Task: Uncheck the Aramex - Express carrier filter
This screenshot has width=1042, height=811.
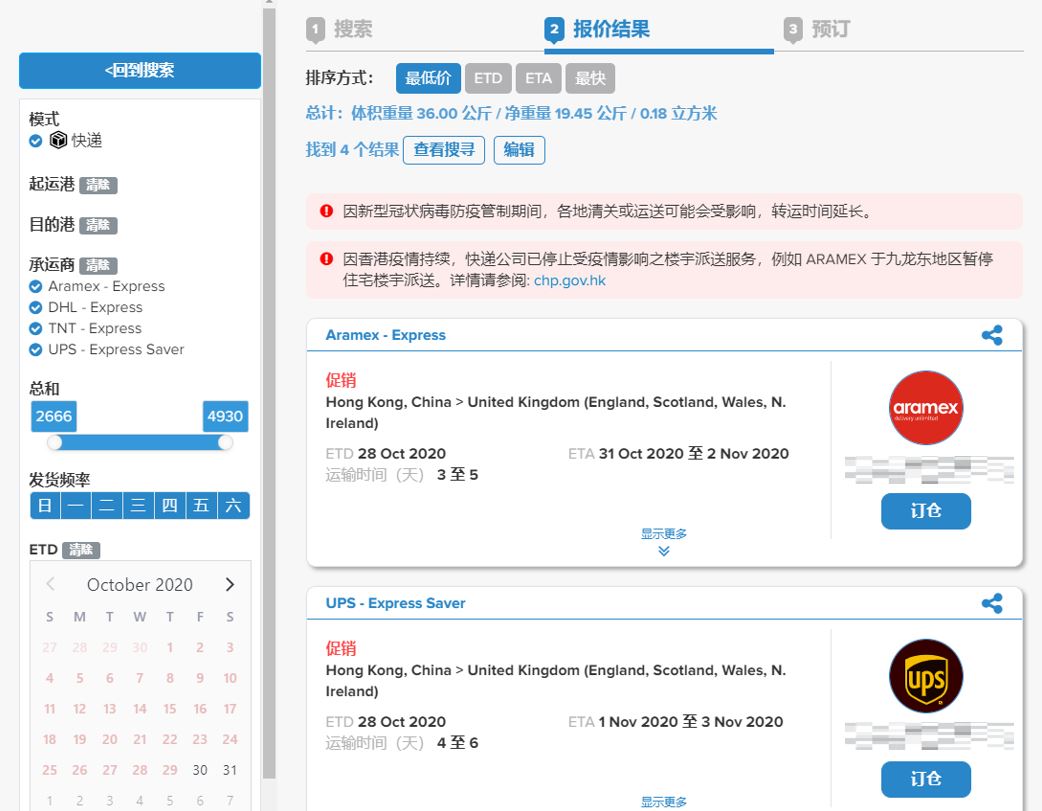Action: tap(36, 287)
